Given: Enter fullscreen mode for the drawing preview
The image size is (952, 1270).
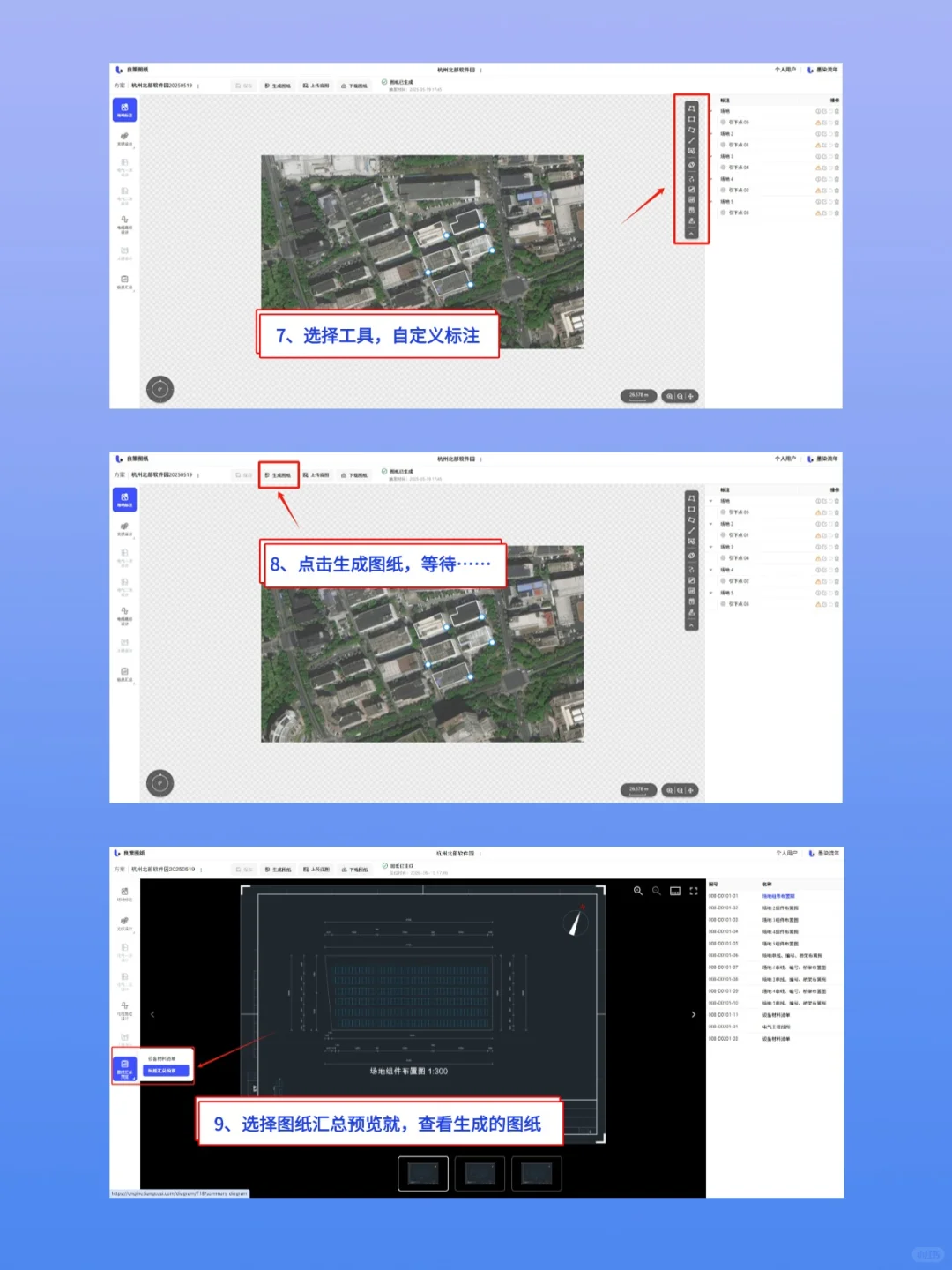Looking at the screenshot, I should tap(693, 892).
